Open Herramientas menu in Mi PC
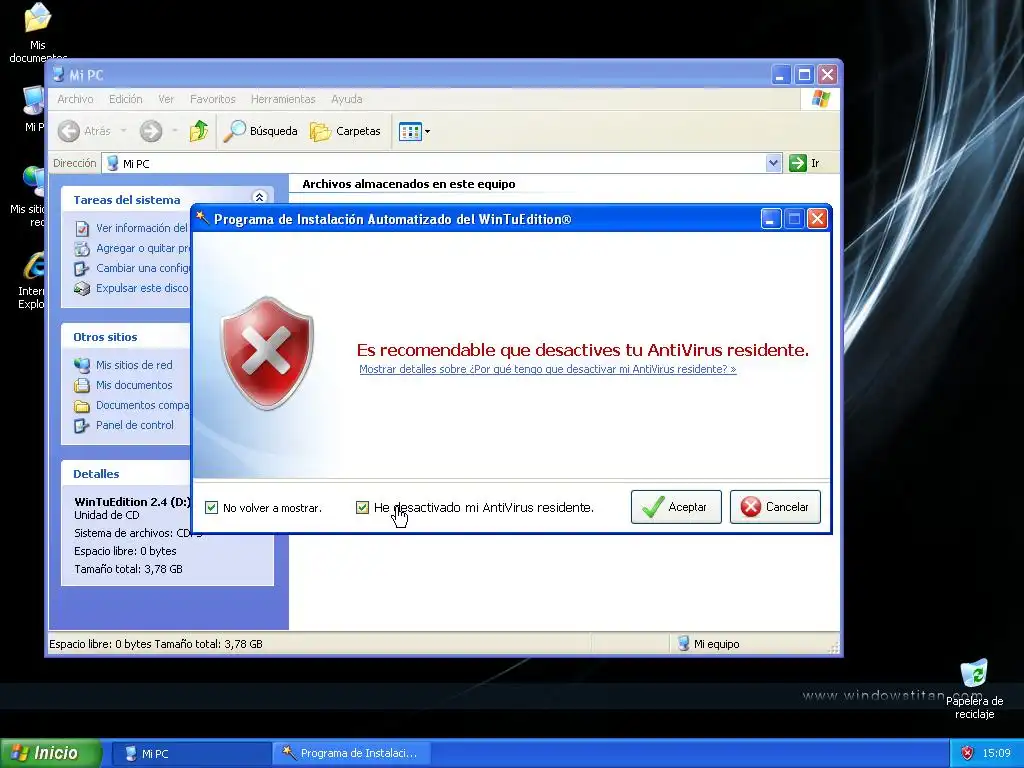Image resolution: width=1024 pixels, height=768 pixels. pyautogui.click(x=283, y=99)
